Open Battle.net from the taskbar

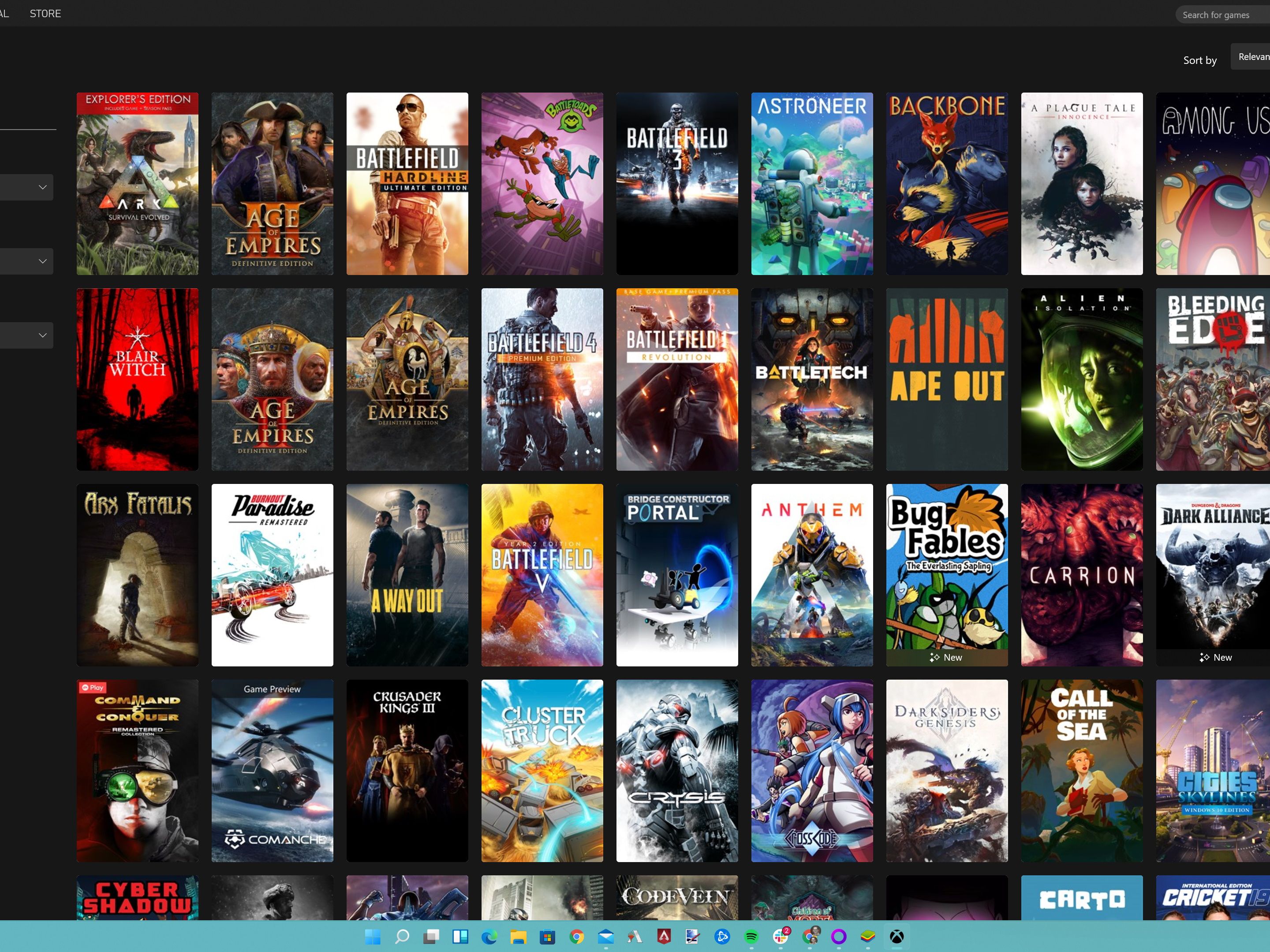(x=722, y=937)
